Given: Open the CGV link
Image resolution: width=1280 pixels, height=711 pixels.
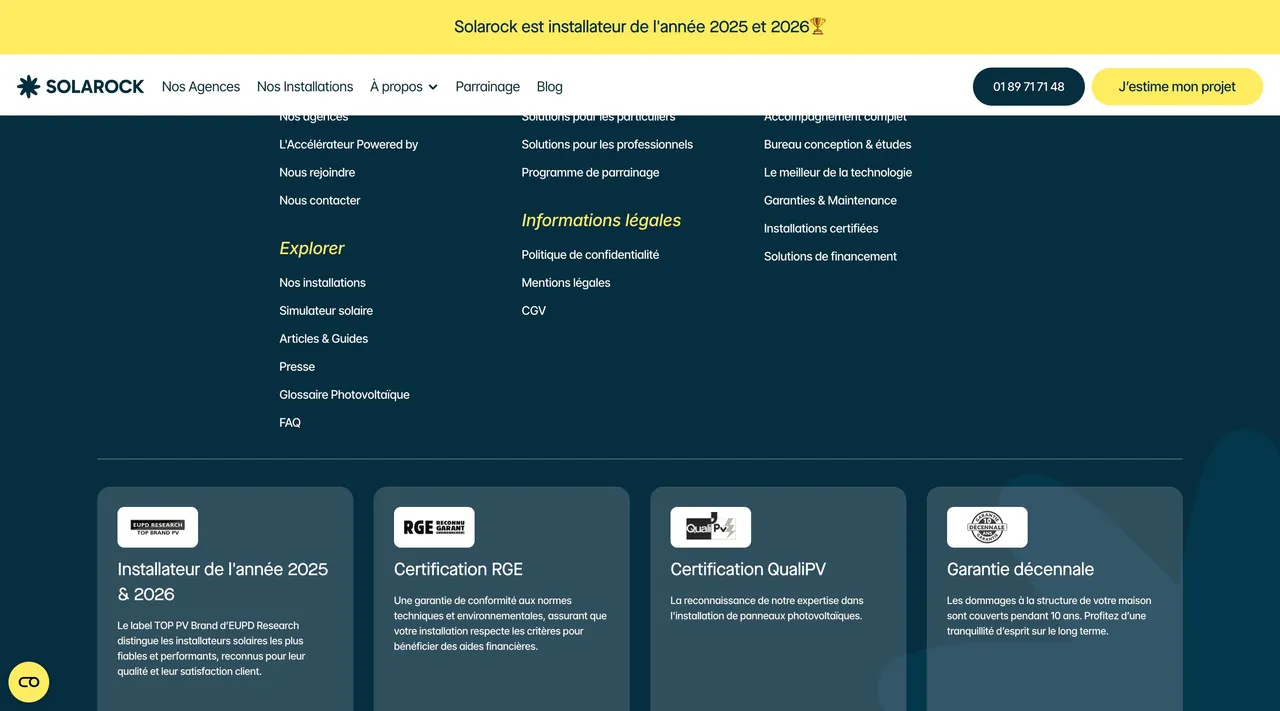Looking at the screenshot, I should pyautogui.click(x=534, y=311).
